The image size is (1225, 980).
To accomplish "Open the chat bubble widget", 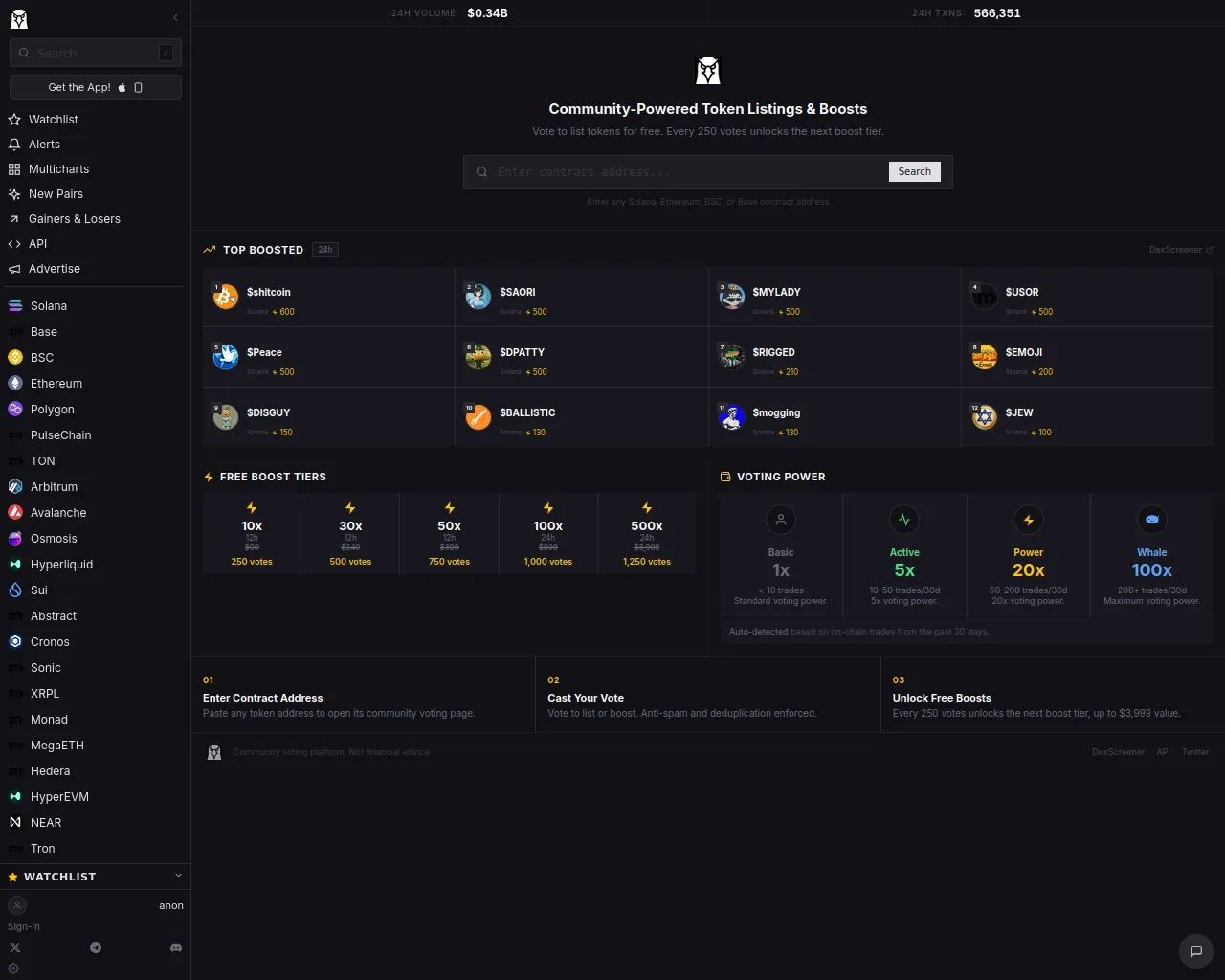I will pyautogui.click(x=1195, y=950).
